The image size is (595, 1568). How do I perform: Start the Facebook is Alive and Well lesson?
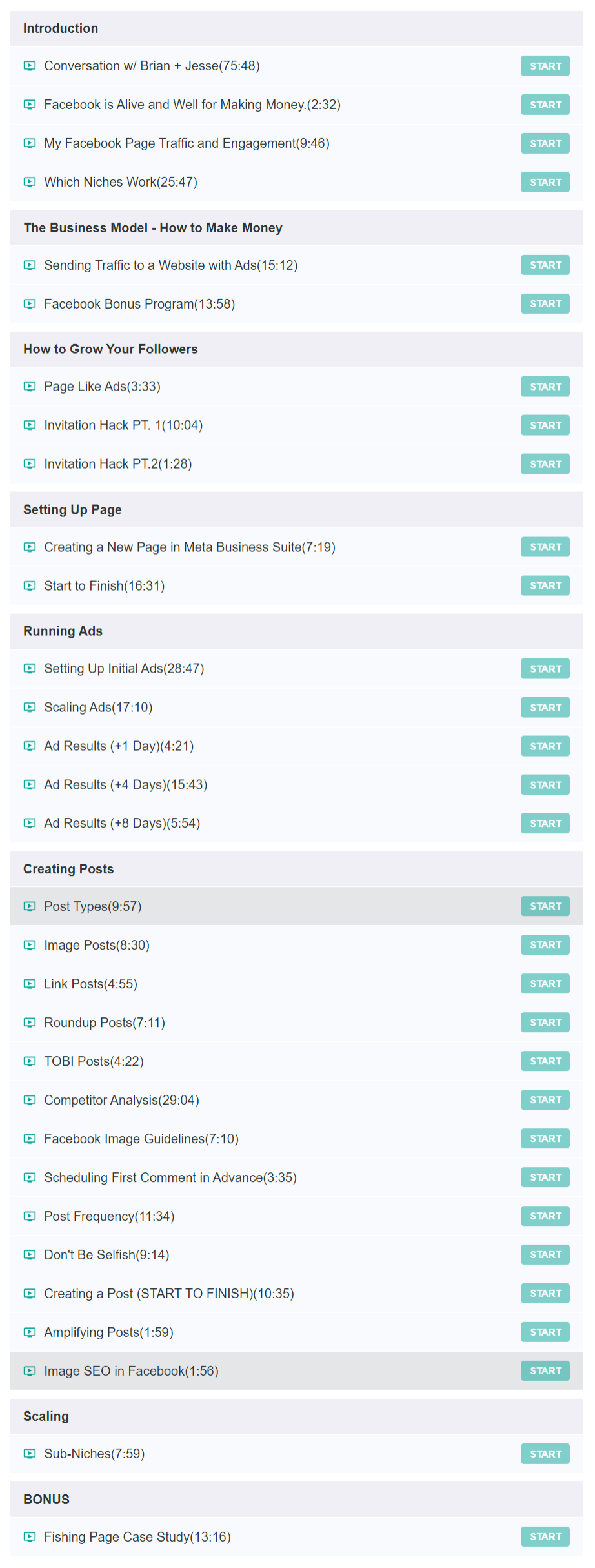545,105
